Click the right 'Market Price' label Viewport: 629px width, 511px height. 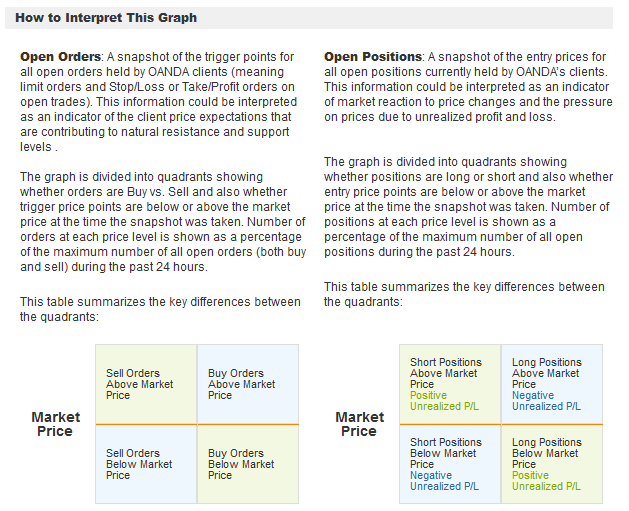(x=359, y=424)
